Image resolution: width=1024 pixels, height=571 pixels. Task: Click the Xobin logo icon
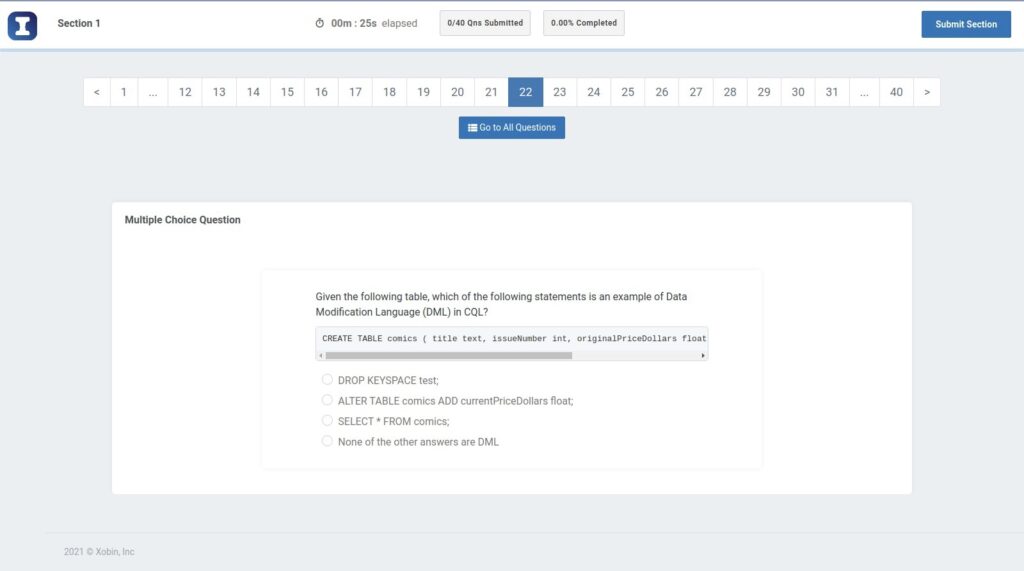point(22,25)
